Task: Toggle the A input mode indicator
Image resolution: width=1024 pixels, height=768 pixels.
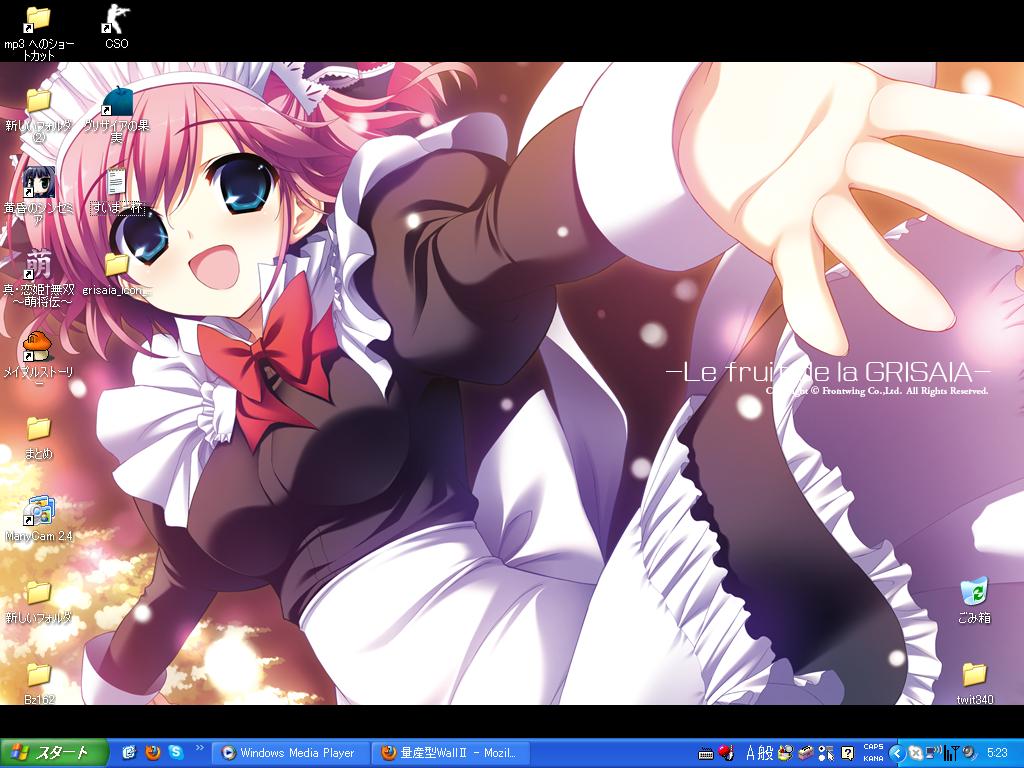Action: (750, 753)
